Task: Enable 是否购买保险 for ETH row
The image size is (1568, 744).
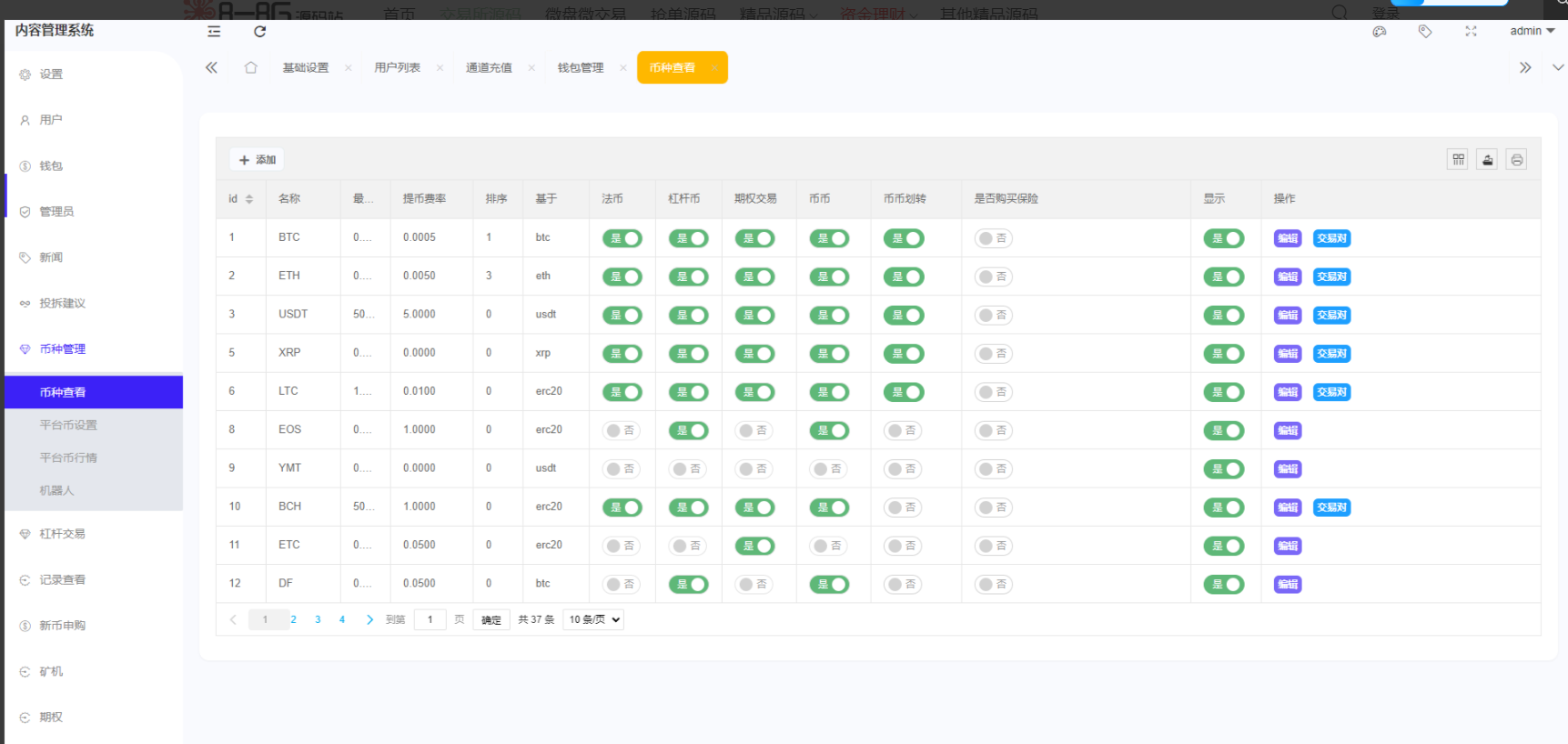Action: click(993, 276)
